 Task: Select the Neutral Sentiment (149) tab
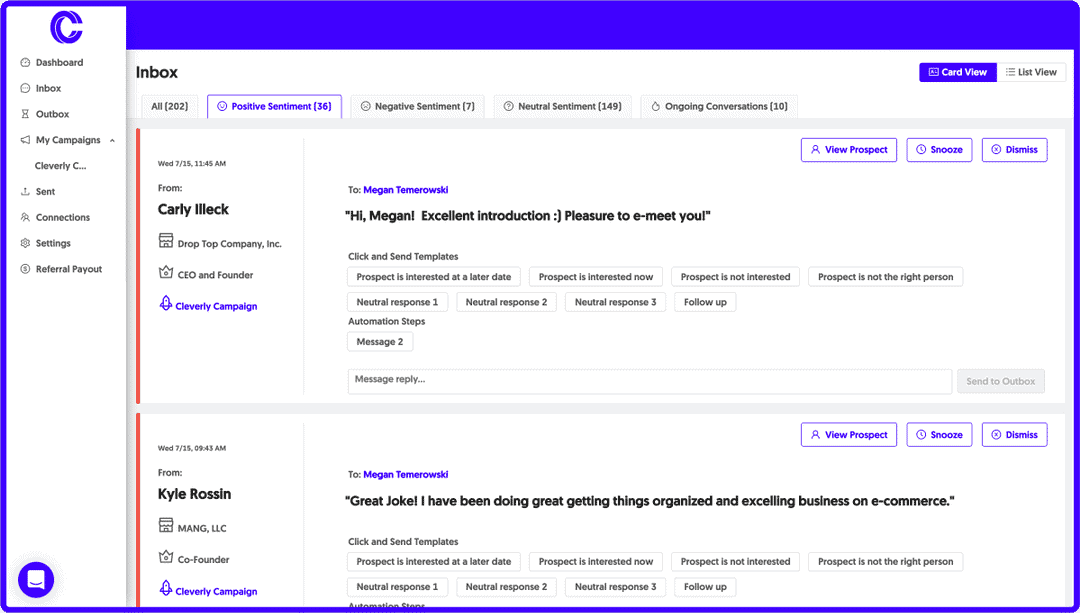coord(562,106)
